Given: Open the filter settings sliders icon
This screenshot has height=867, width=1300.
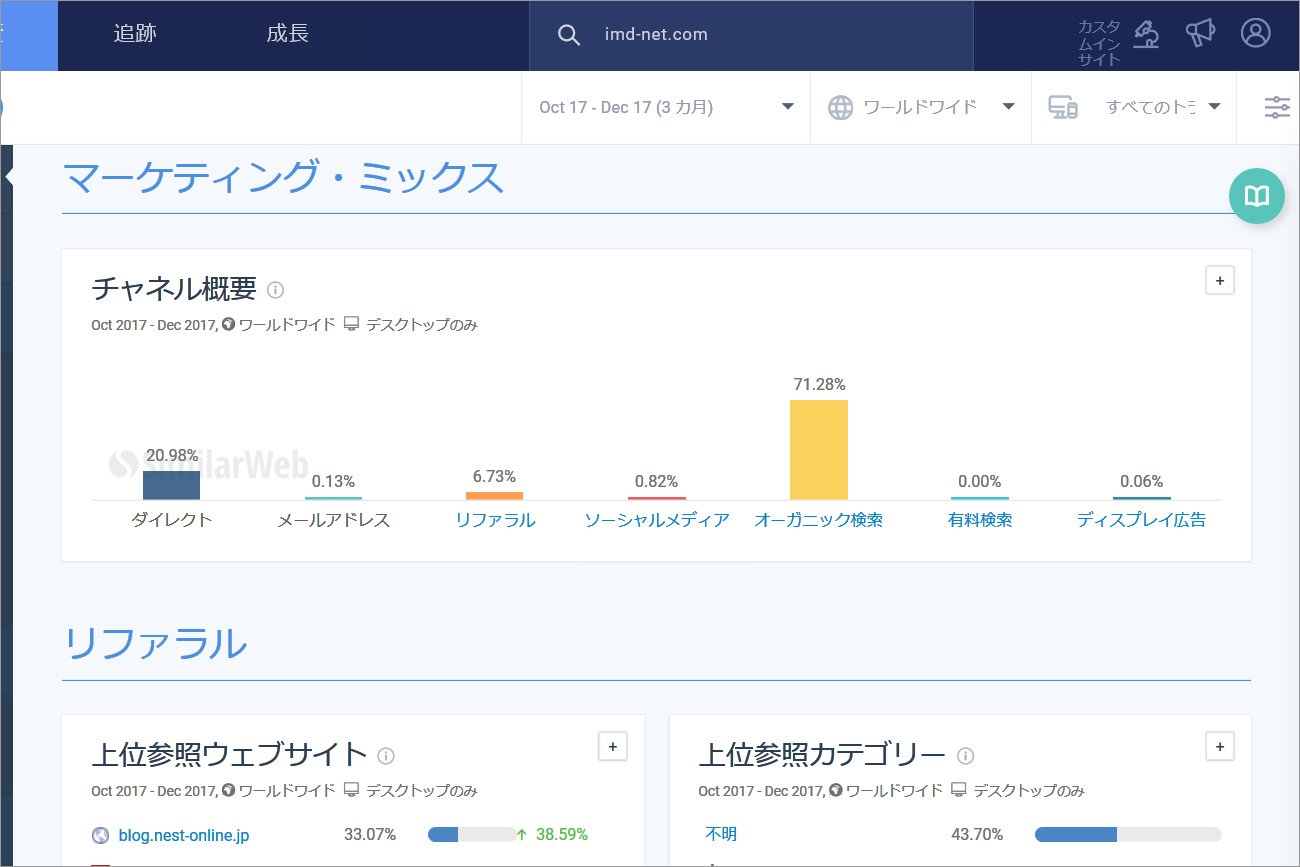Looking at the screenshot, I should (1277, 107).
